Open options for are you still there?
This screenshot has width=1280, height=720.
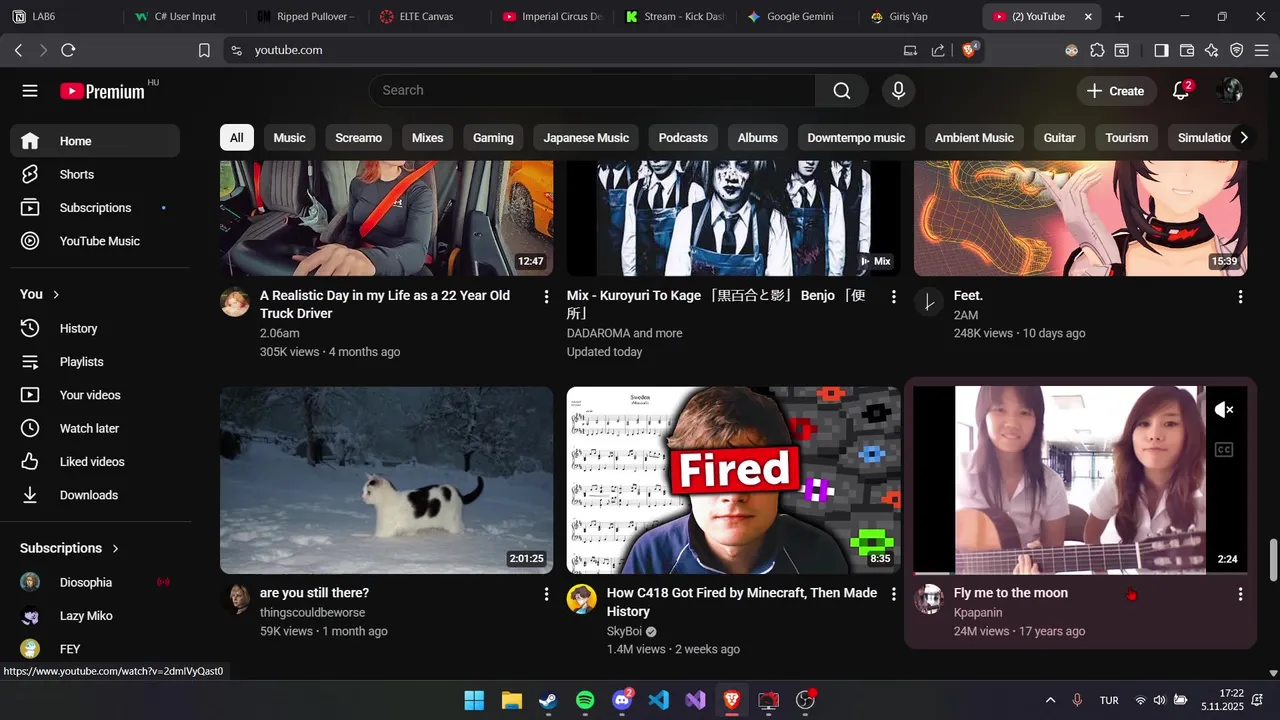[546, 594]
